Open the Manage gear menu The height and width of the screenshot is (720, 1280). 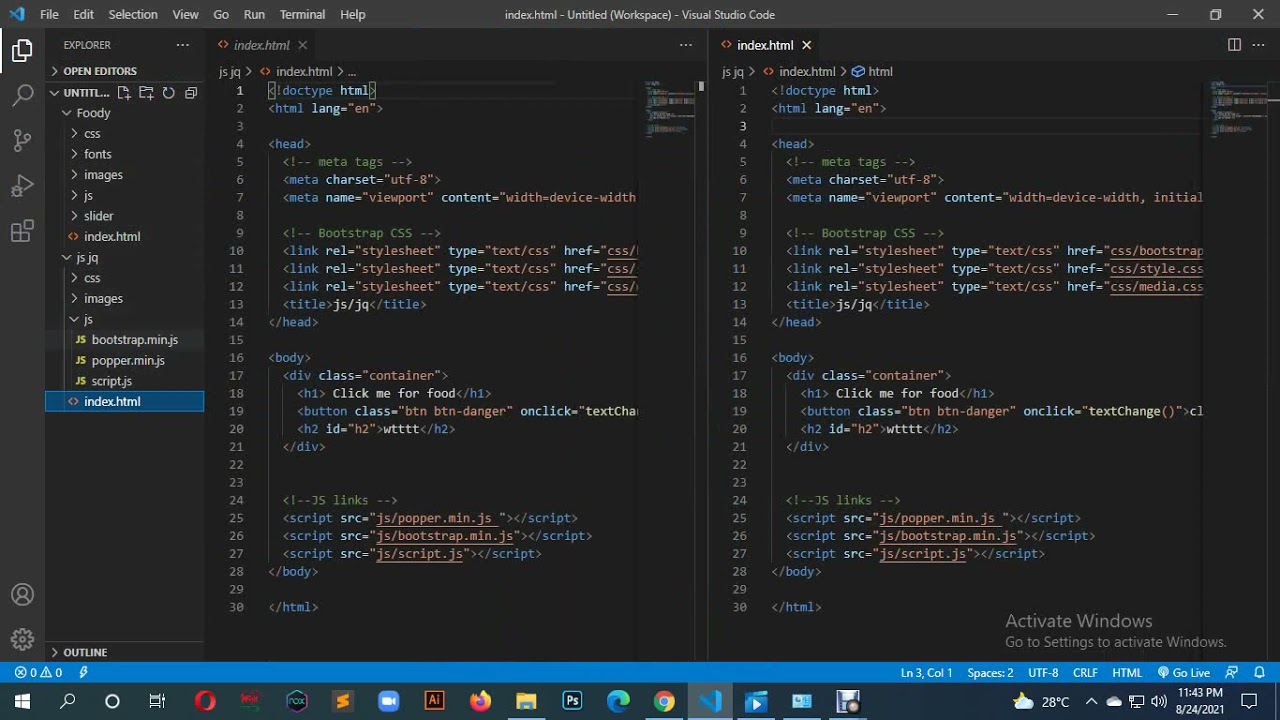pos(22,640)
